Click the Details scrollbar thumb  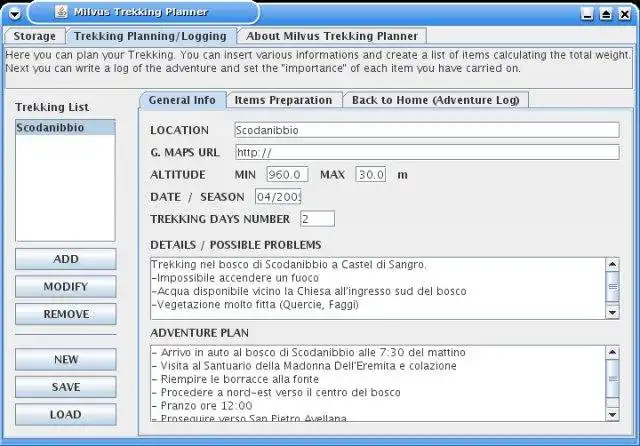tap(613, 286)
